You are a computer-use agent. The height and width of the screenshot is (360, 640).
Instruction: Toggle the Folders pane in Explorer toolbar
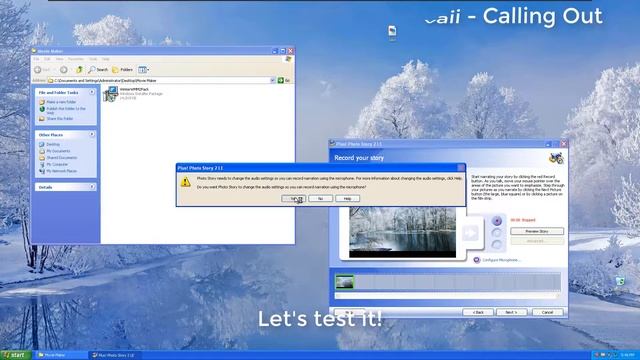pyautogui.click(x=122, y=70)
